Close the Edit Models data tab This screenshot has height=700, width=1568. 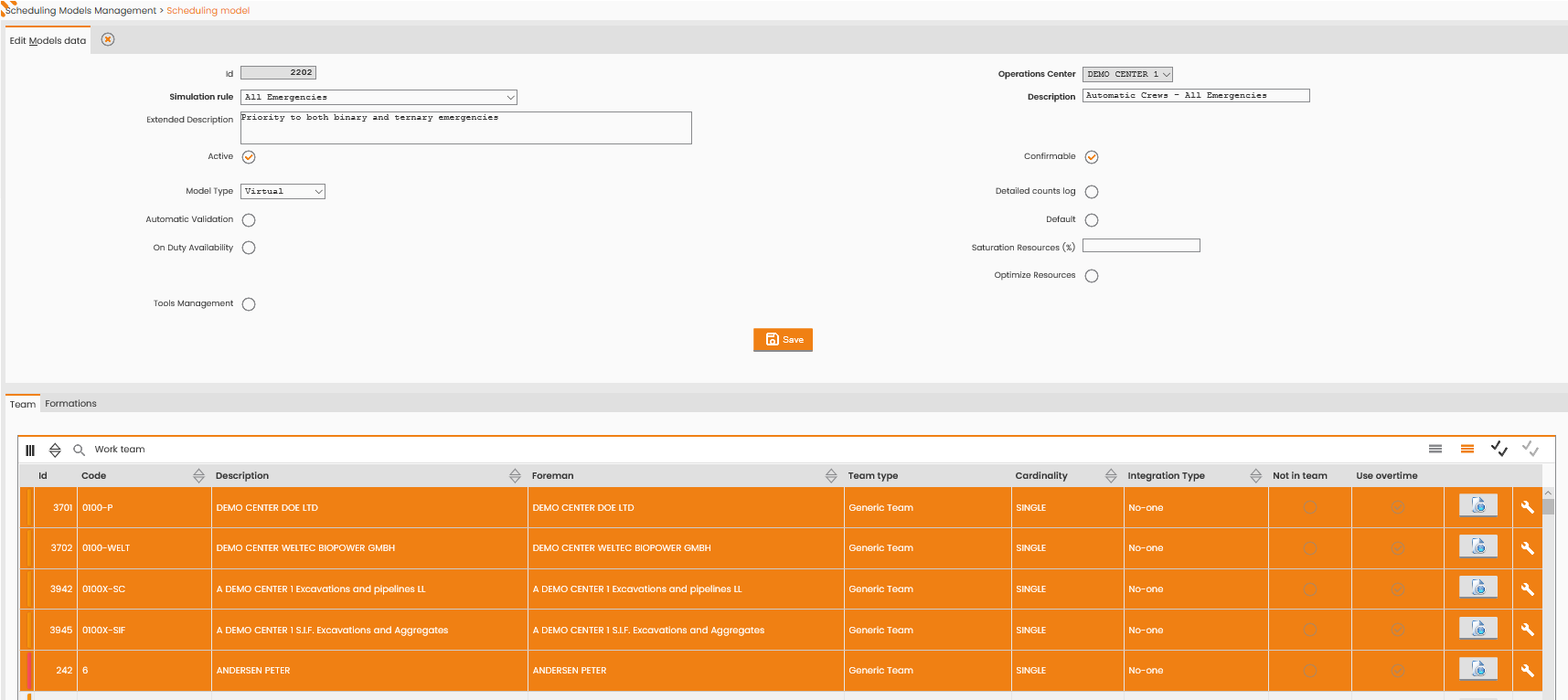(108, 39)
